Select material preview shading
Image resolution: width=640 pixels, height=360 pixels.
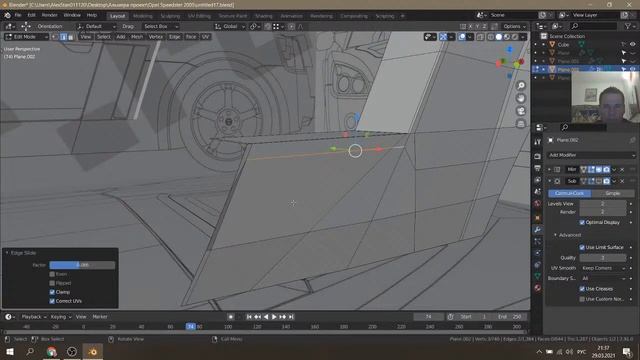(507, 37)
